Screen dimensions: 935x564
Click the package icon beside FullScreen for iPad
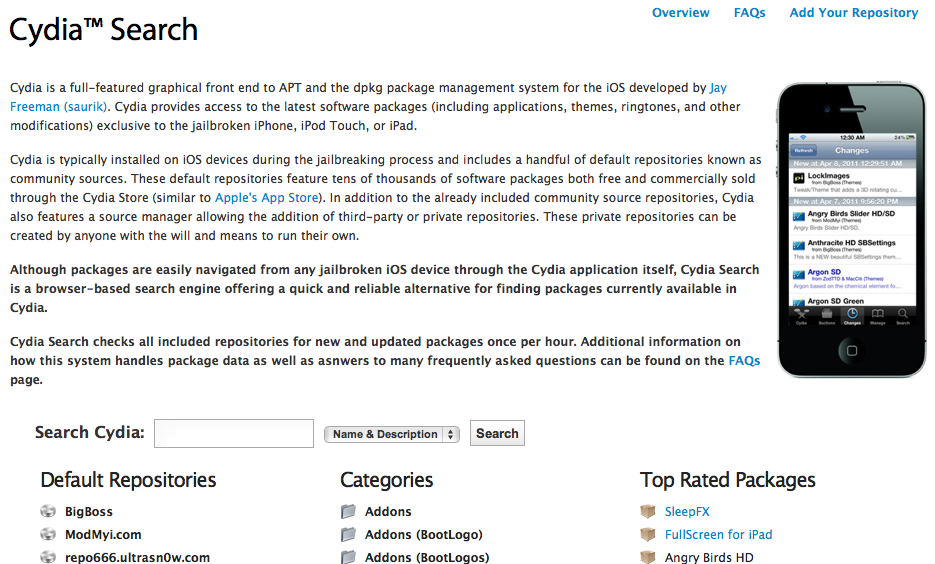[648, 534]
